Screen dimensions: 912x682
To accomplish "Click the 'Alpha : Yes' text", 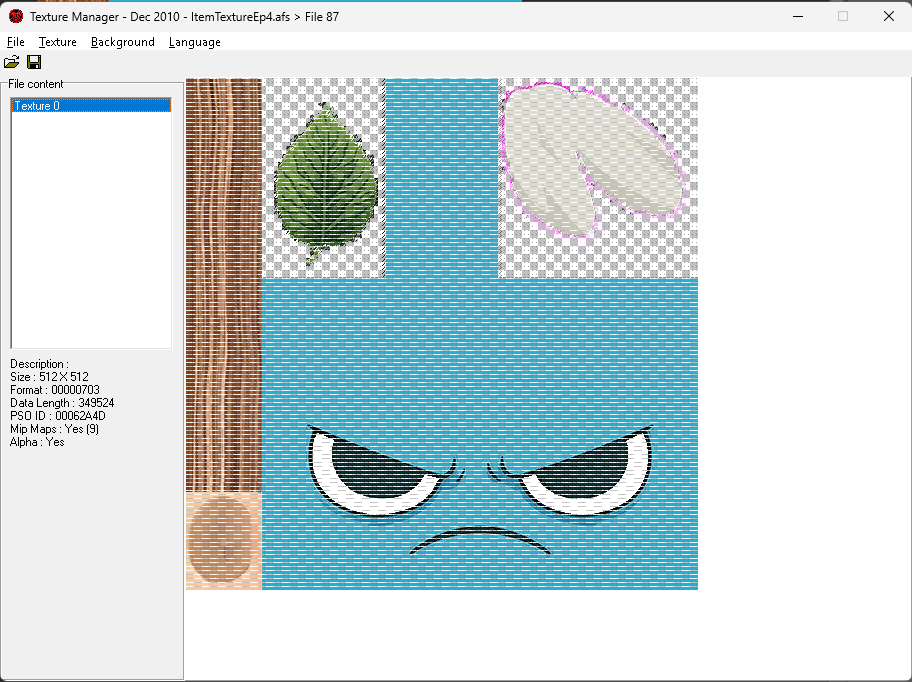I will [37, 442].
